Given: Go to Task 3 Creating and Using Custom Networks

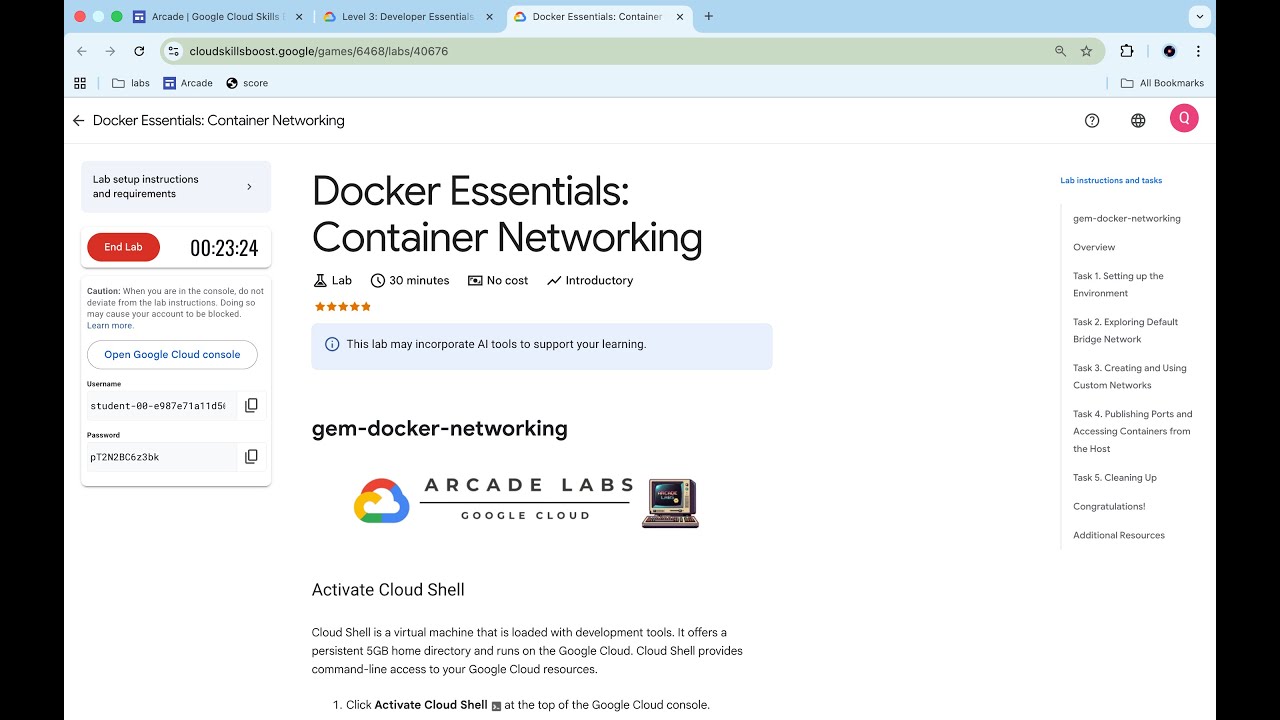Looking at the screenshot, I should point(1129,376).
